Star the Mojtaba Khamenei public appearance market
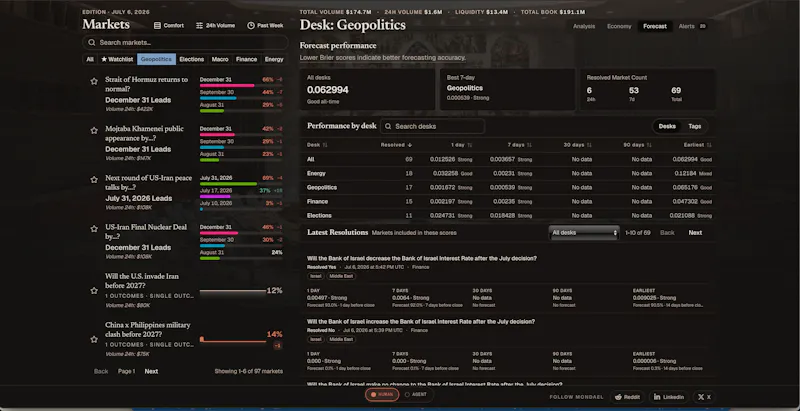The height and width of the screenshot is (411, 800). [x=94, y=131]
